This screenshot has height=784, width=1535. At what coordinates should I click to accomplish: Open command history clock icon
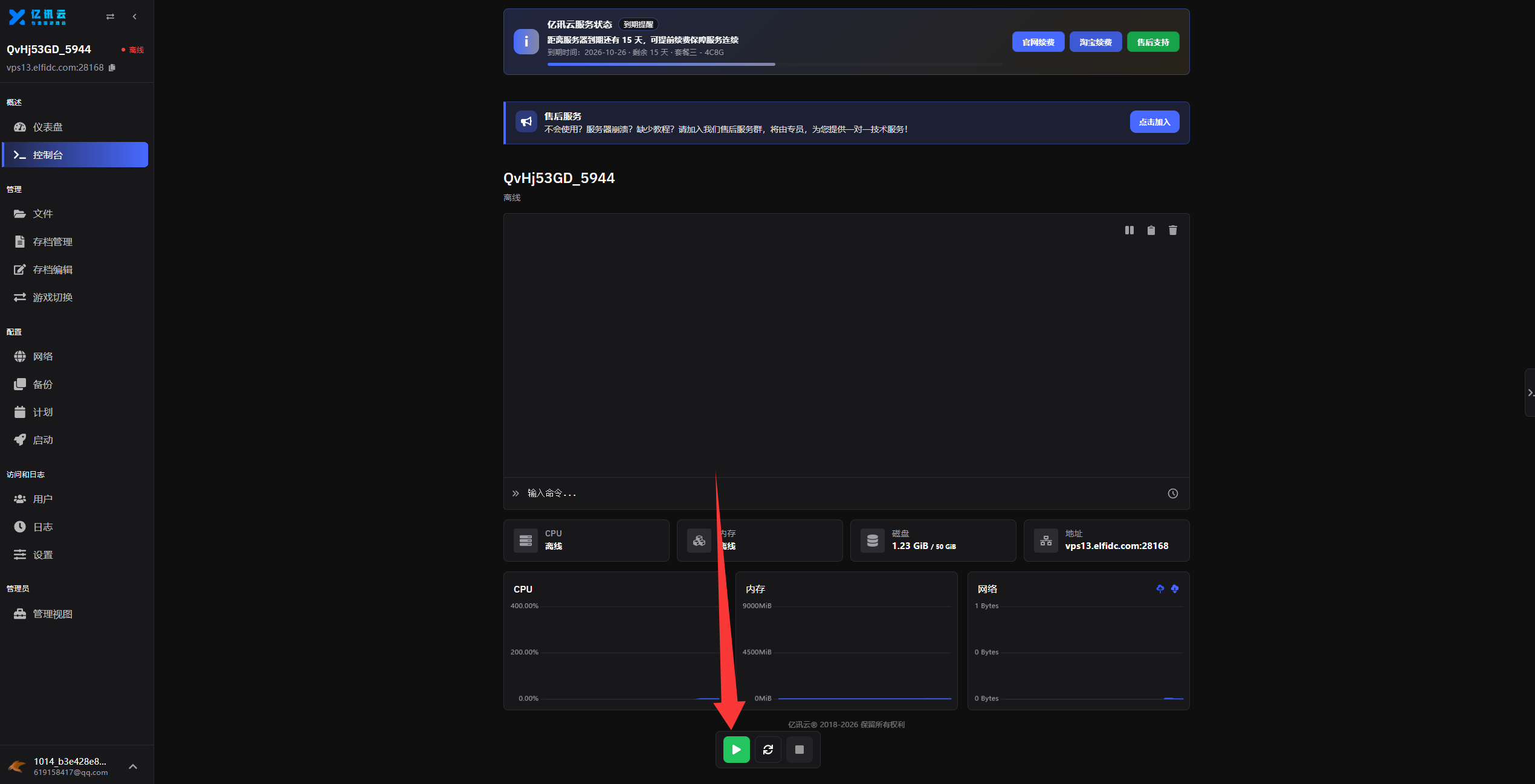coord(1172,493)
